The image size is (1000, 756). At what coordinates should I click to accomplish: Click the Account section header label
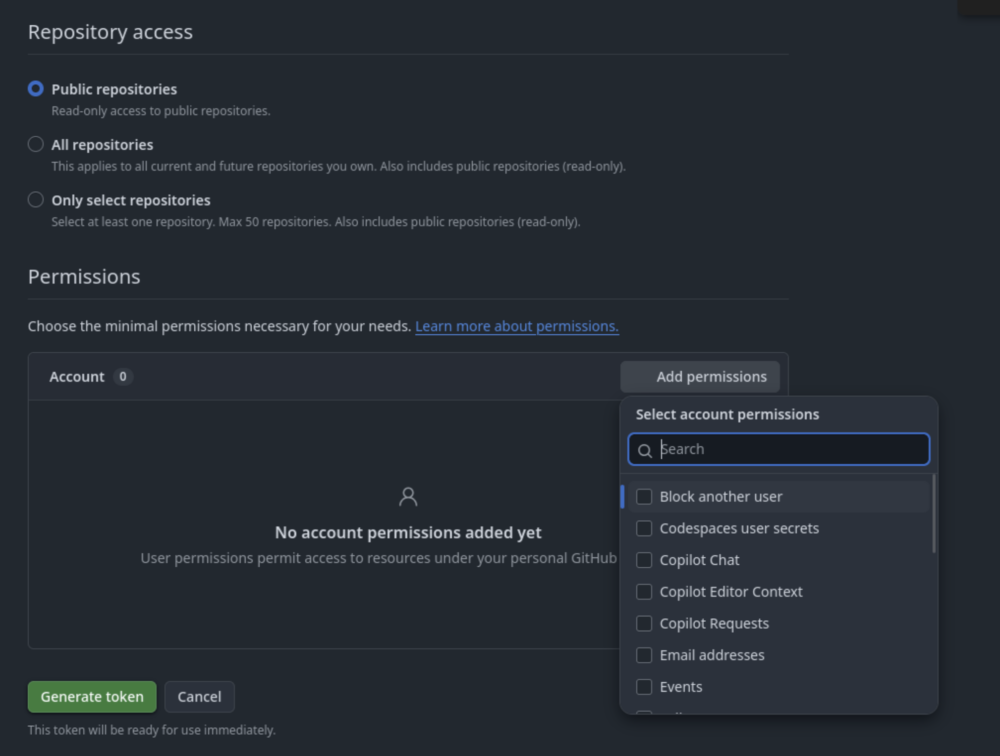tap(77, 377)
